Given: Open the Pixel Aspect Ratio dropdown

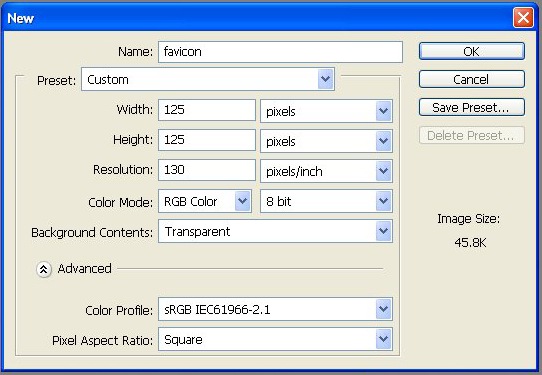Looking at the screenshot, I should pos(275,339).
